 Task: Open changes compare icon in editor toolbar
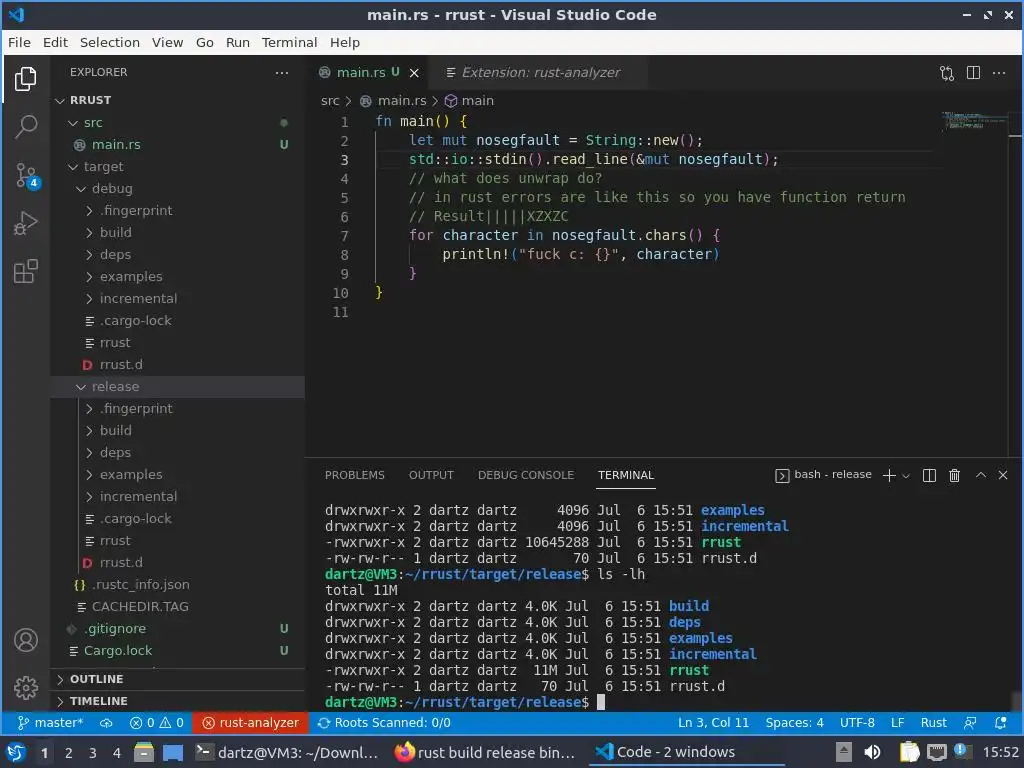click(947, 73)
